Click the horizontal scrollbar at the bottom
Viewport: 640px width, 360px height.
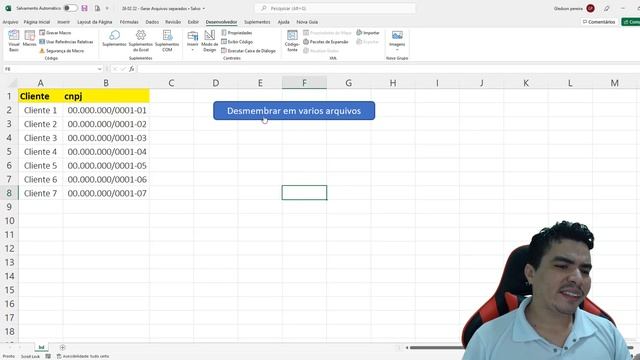click(437, 348)
